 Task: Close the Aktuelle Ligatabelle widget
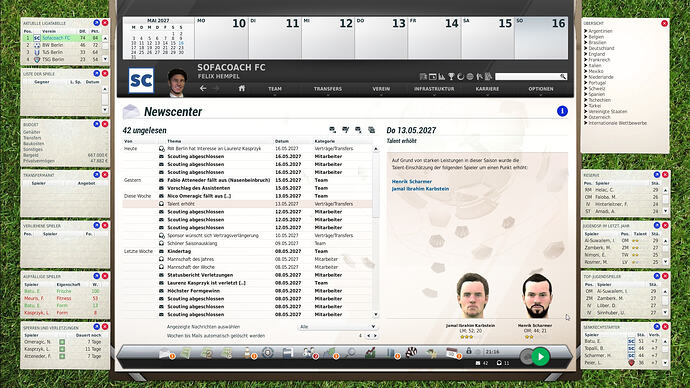(105, 23)
